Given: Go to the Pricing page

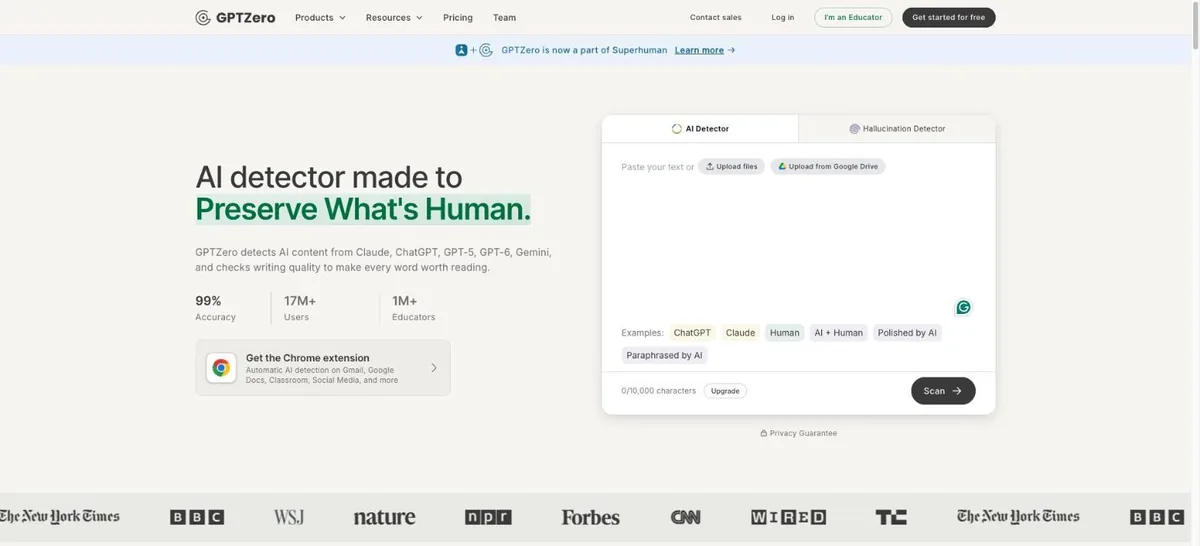Looking at the screenshot, I should point(458,17).
